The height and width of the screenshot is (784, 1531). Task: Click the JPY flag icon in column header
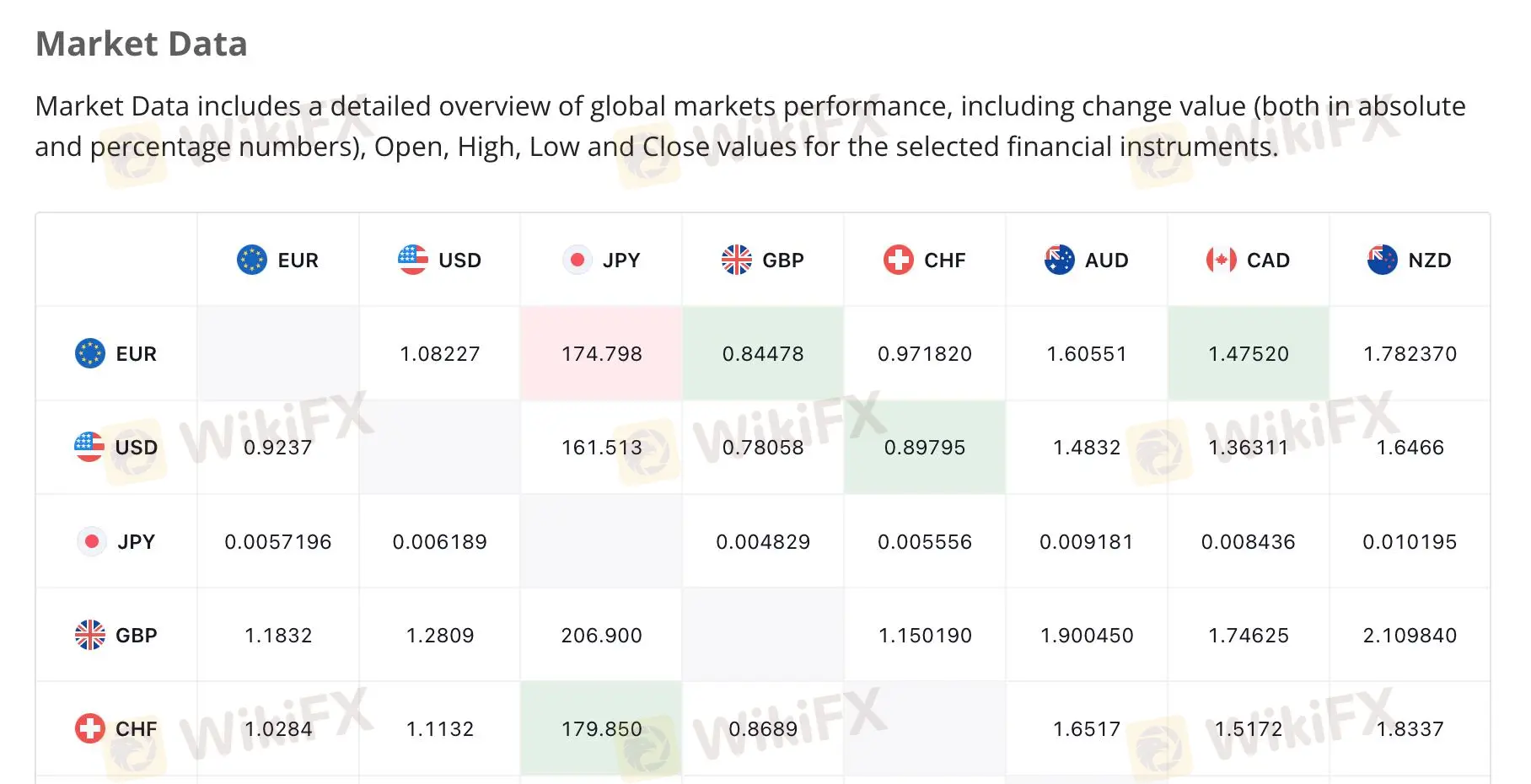pyautogui.click(x=577, y=260)
